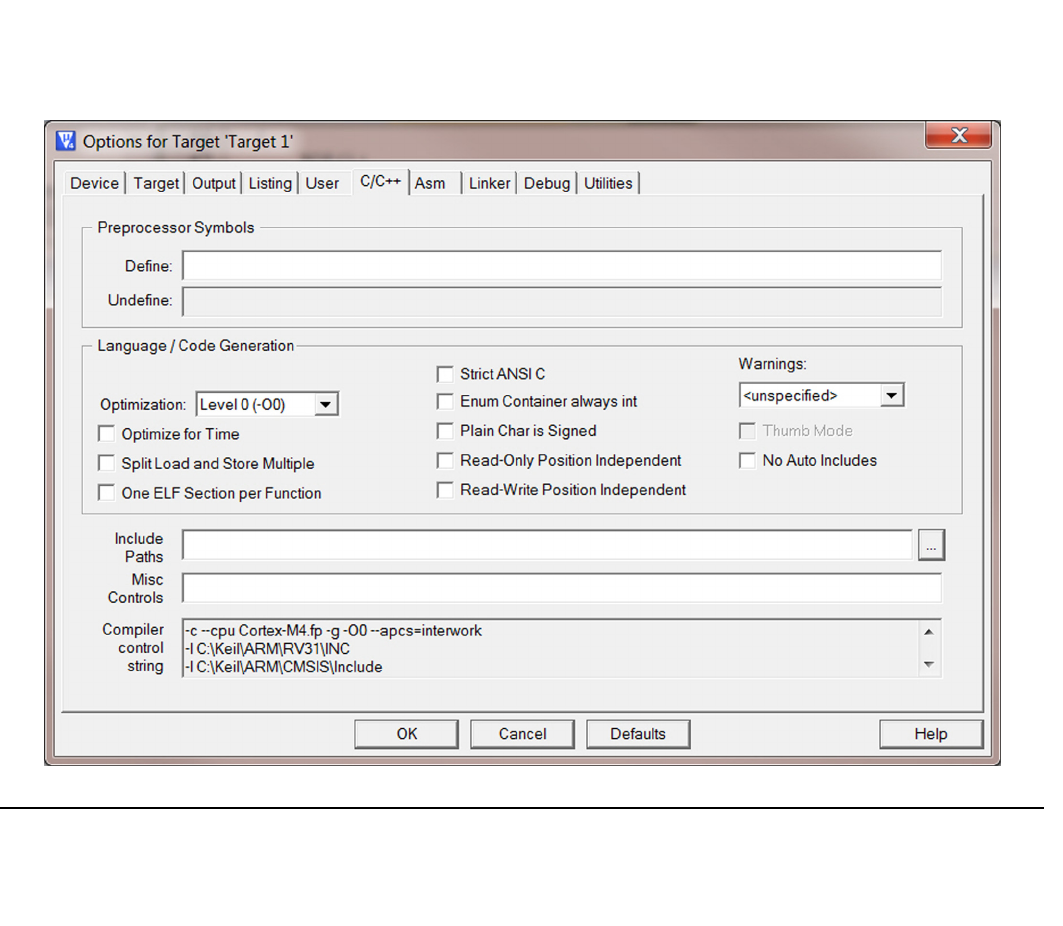This screenshot has width=1063, height=926.
Task: Click the Include Paths input field
Action: click(547, 545)
